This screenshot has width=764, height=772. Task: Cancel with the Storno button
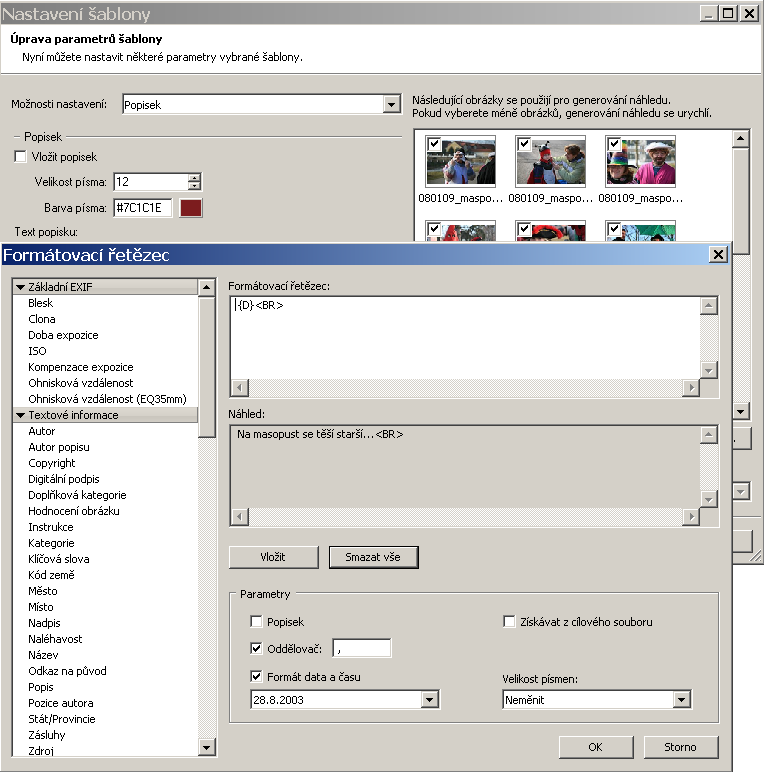point(679,747)
